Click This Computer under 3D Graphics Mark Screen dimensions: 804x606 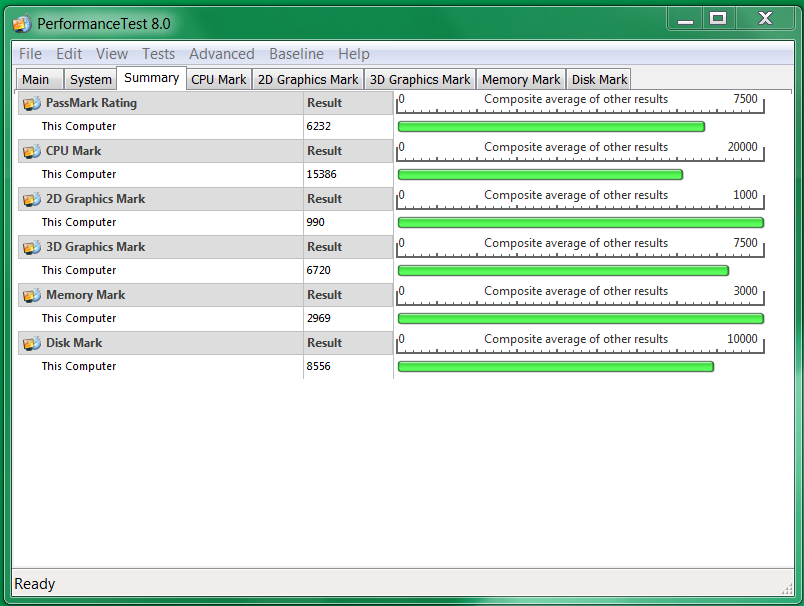coord(79,270)
